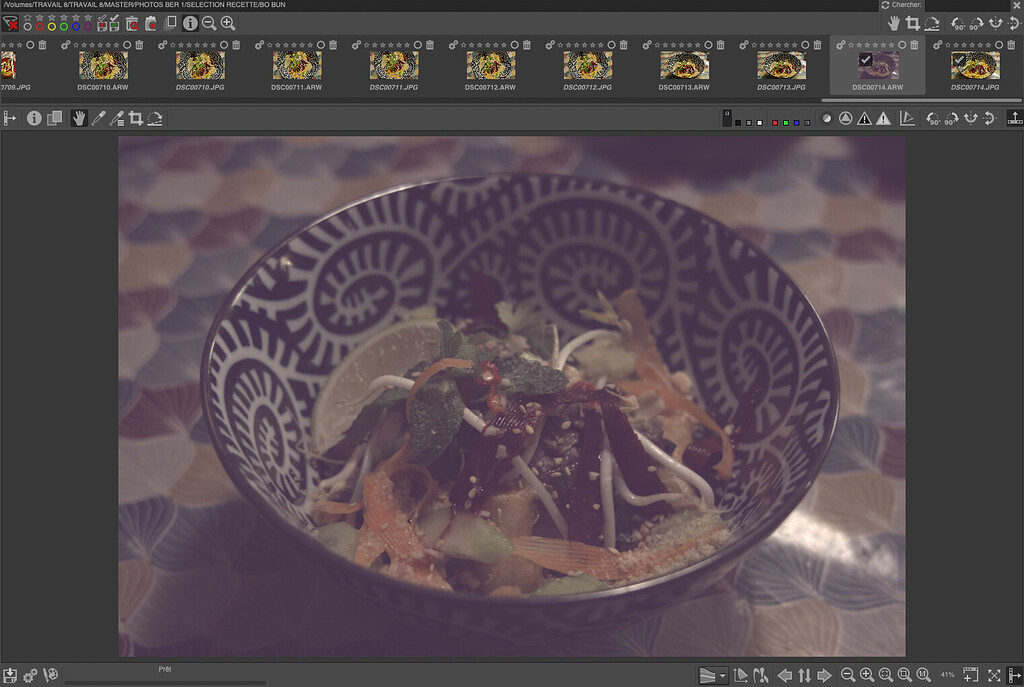The width and height of the screenshot is (1024, 687).
Task: Rotate thumbnails left 90° in top toolbar
Action: pyautogui.click(x=957, y=24)
